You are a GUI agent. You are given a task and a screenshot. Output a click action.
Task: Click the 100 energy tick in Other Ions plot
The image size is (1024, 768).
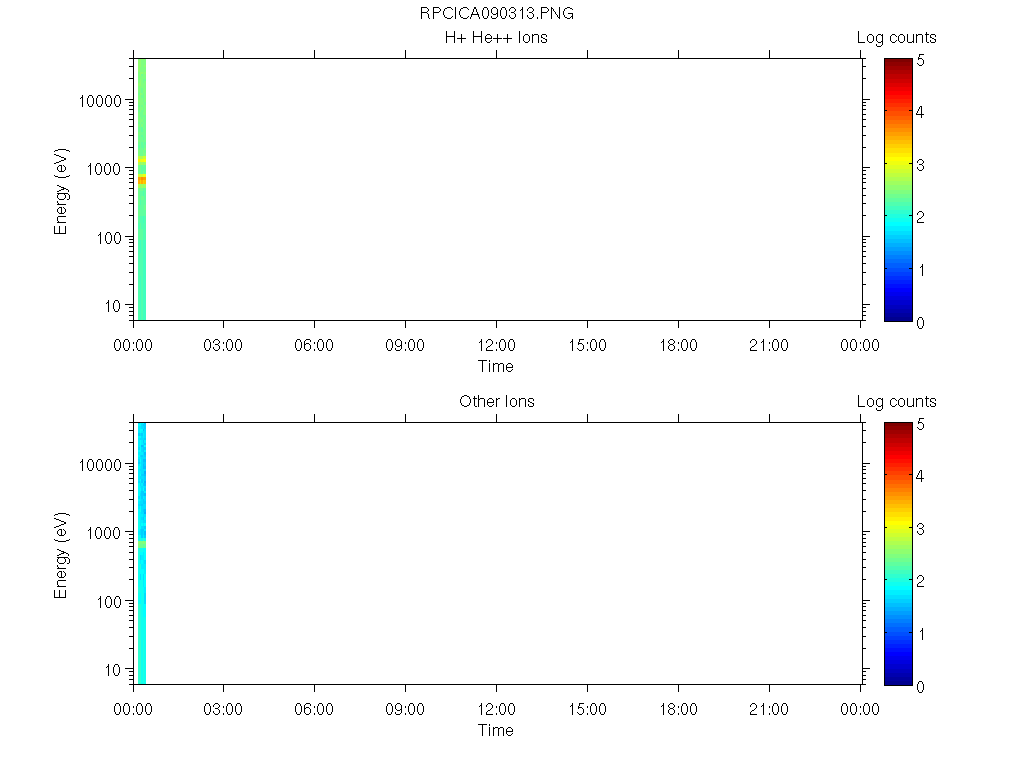[x=109, y=601]
